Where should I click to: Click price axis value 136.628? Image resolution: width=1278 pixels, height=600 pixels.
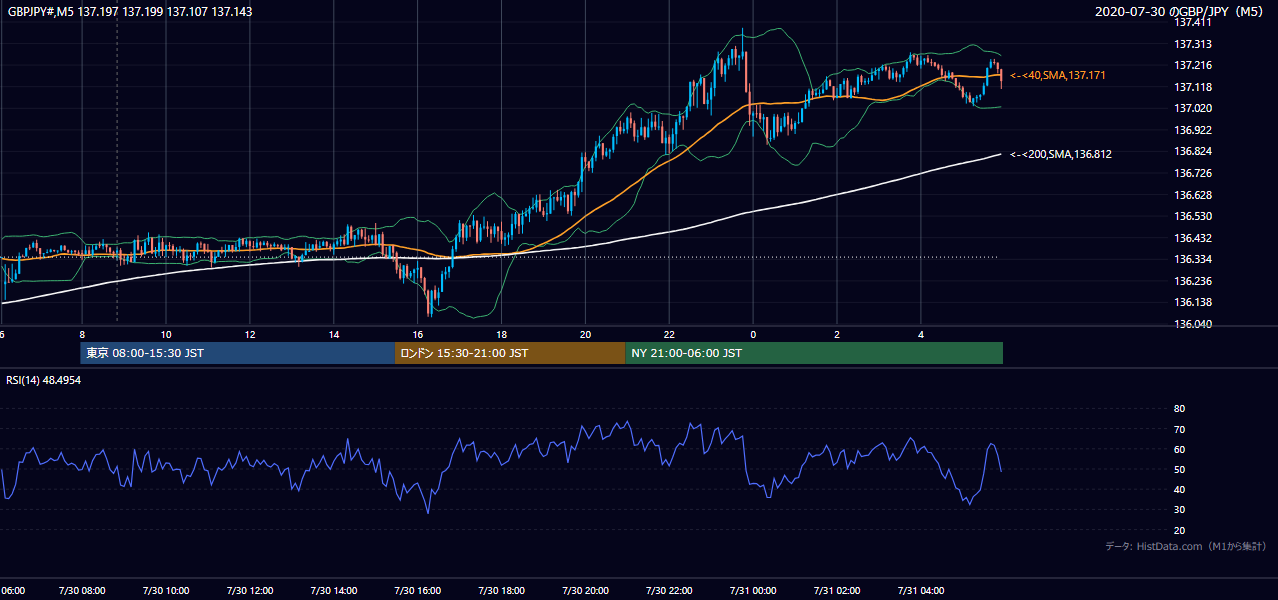(x=1193, y=195)
